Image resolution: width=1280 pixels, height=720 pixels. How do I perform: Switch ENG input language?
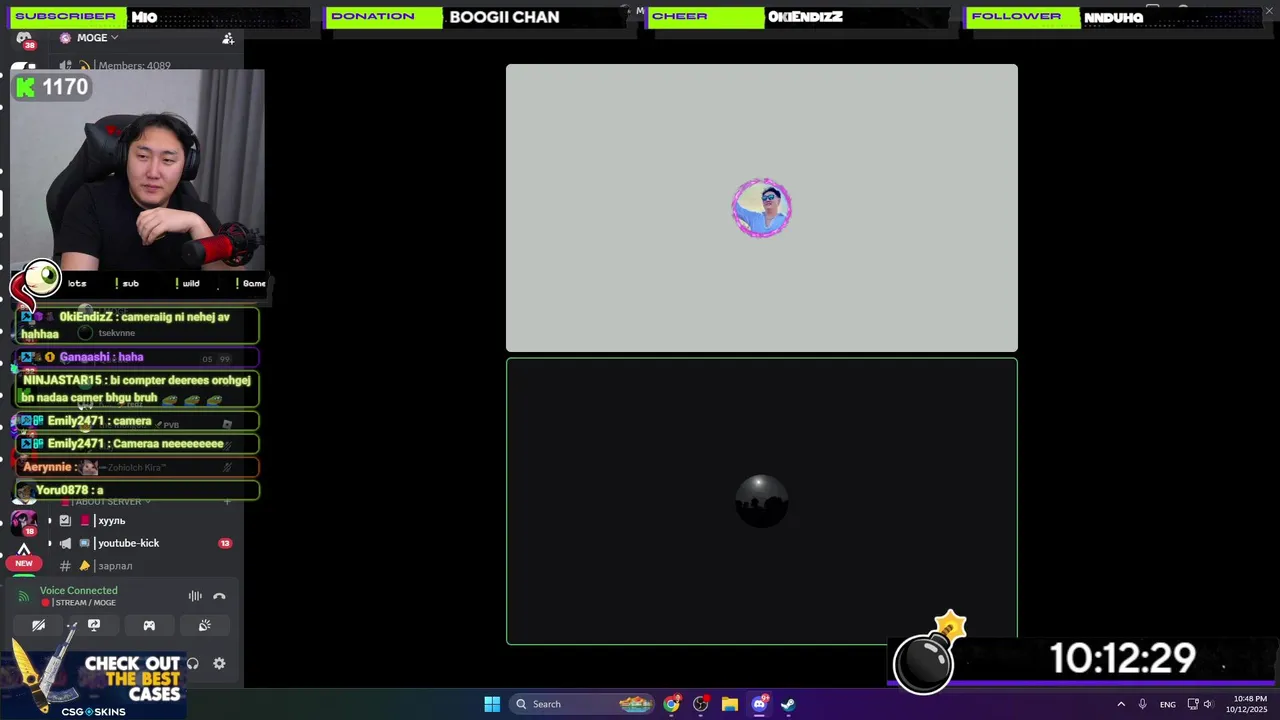(1167, 704)
